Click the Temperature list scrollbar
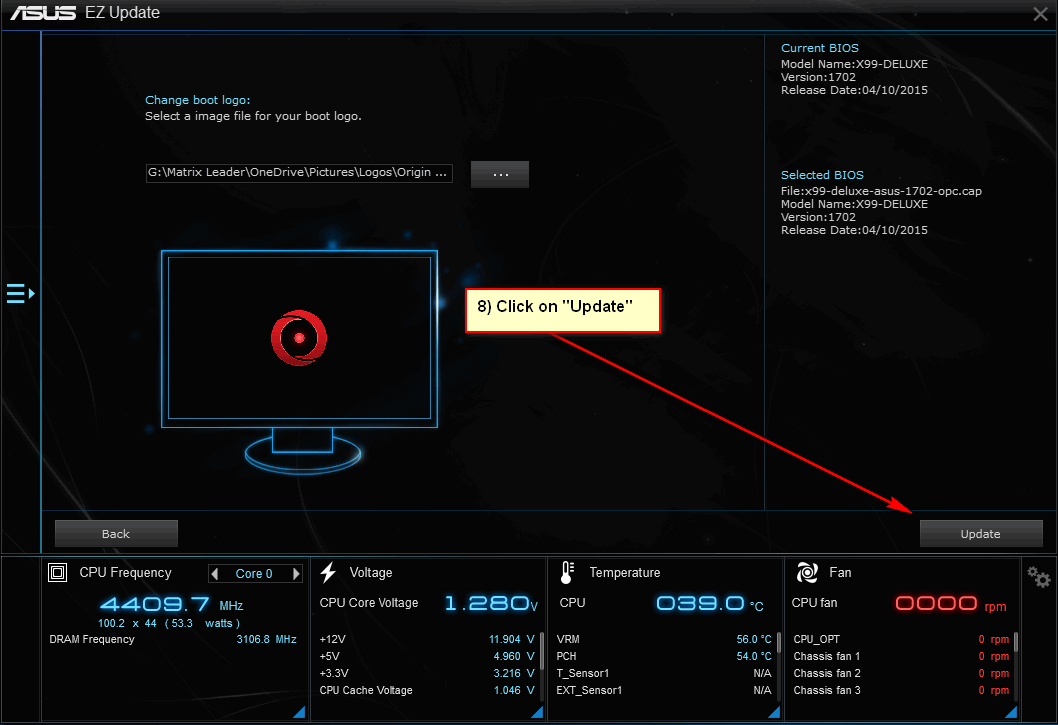The width and height of the screenshot is (1058, 725). tap(779, 643)
